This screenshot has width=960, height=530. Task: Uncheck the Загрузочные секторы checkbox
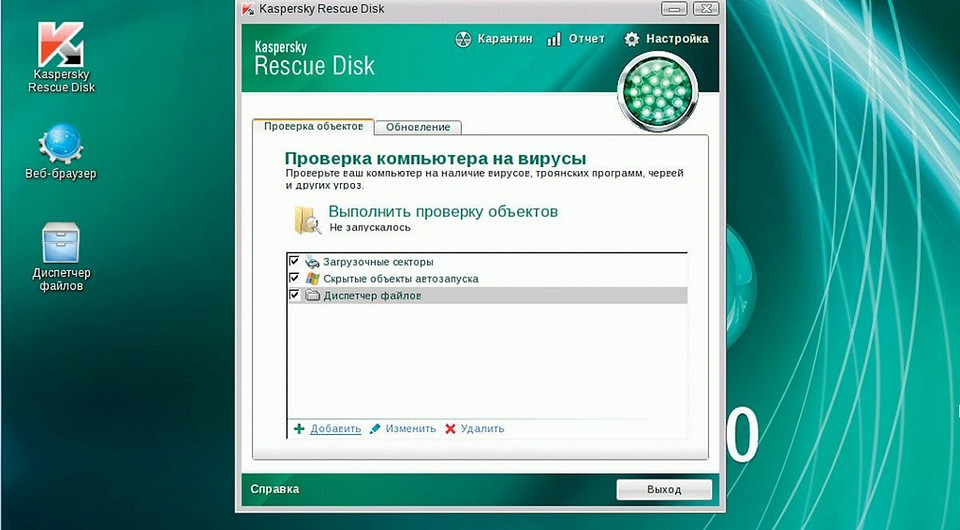point(294,261)
